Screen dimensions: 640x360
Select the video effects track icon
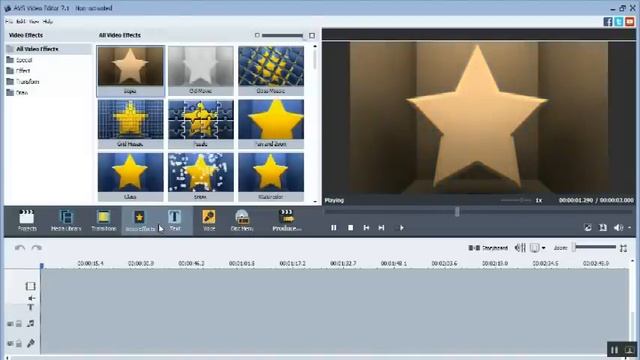click(x=30, y=286)
